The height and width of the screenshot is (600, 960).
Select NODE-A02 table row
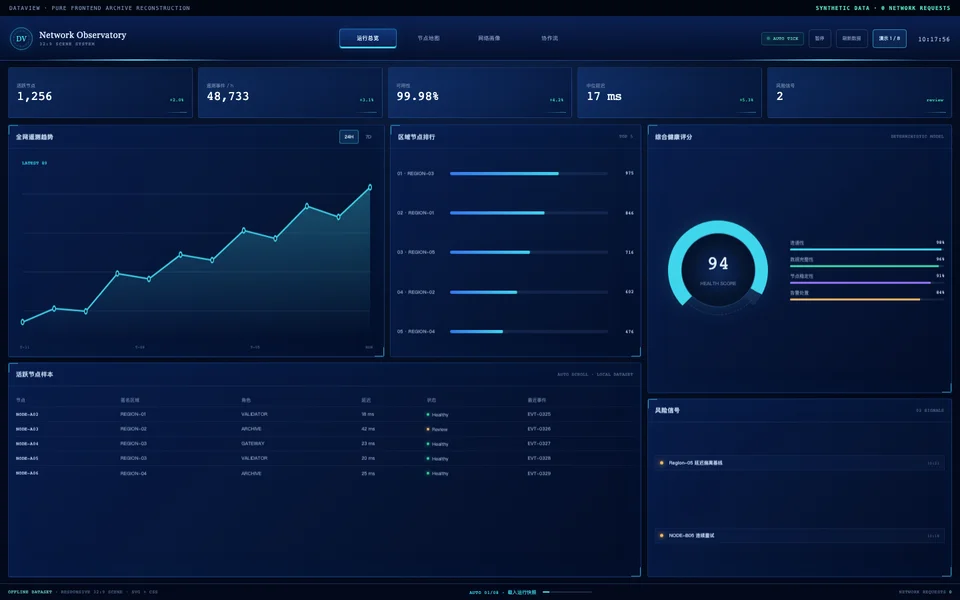point(324,414)
